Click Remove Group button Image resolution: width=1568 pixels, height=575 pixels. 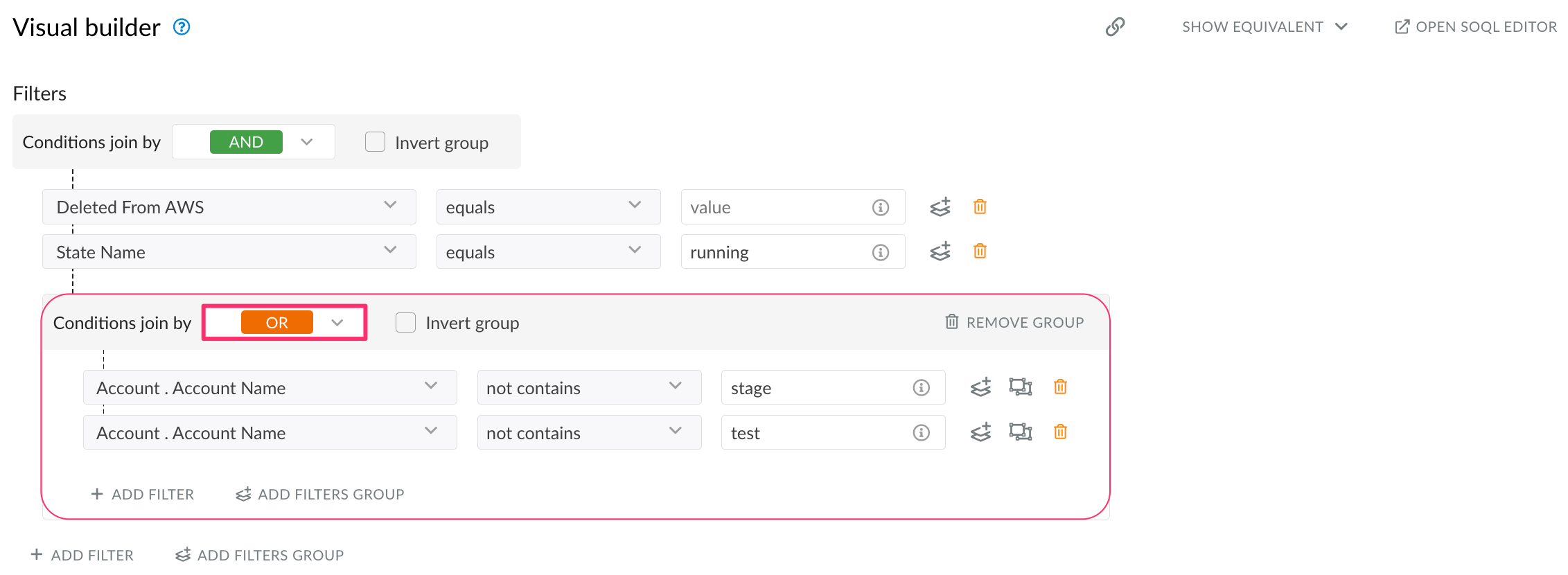(x=1014, y=322)
